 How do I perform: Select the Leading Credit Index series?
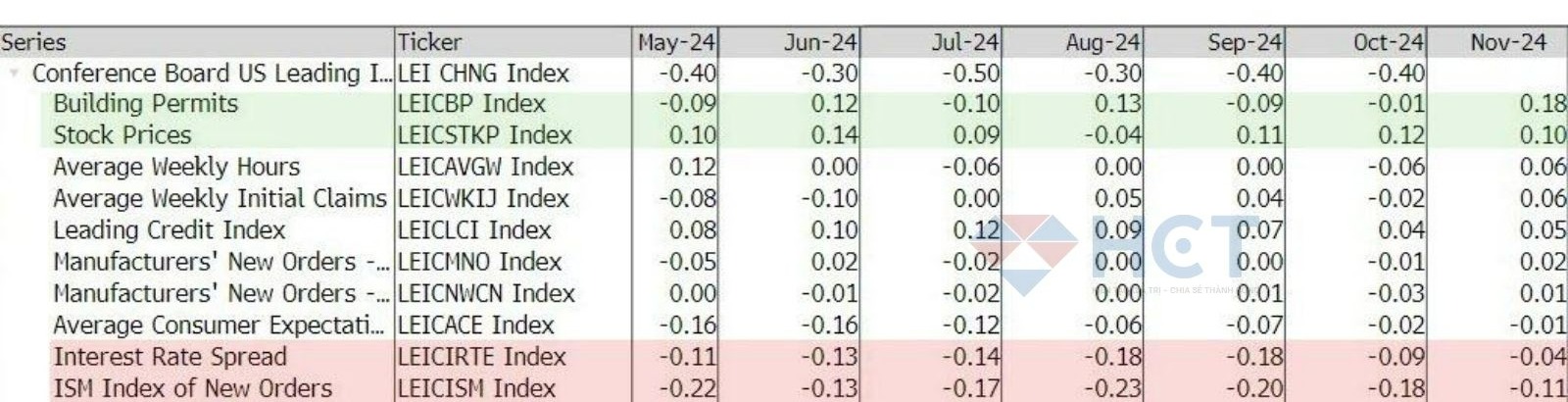[170, 230]
